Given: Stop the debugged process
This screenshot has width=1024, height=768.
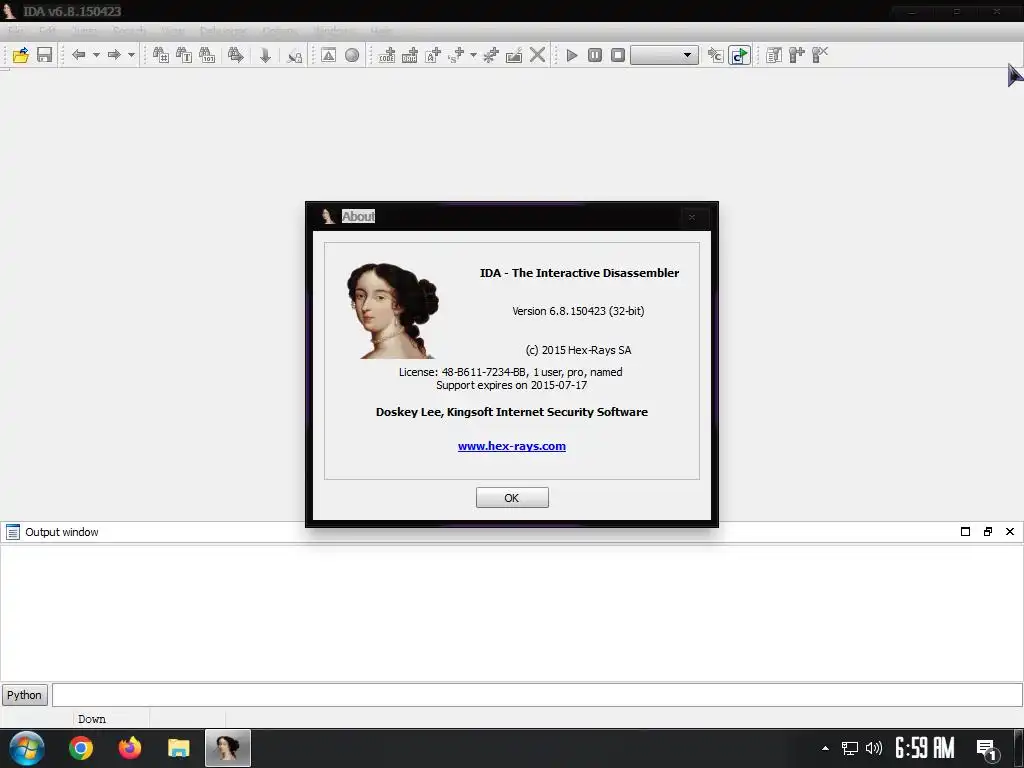Looking at the screenshot, I should pos(618,55).
